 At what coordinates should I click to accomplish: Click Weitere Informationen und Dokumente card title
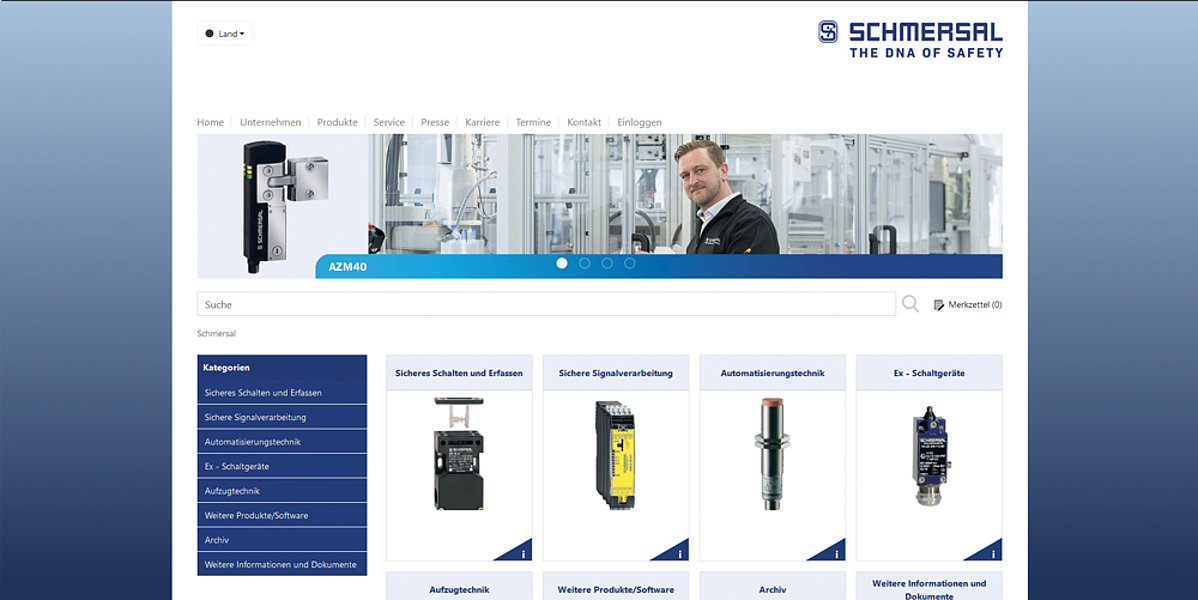click(x=929, y=589)
